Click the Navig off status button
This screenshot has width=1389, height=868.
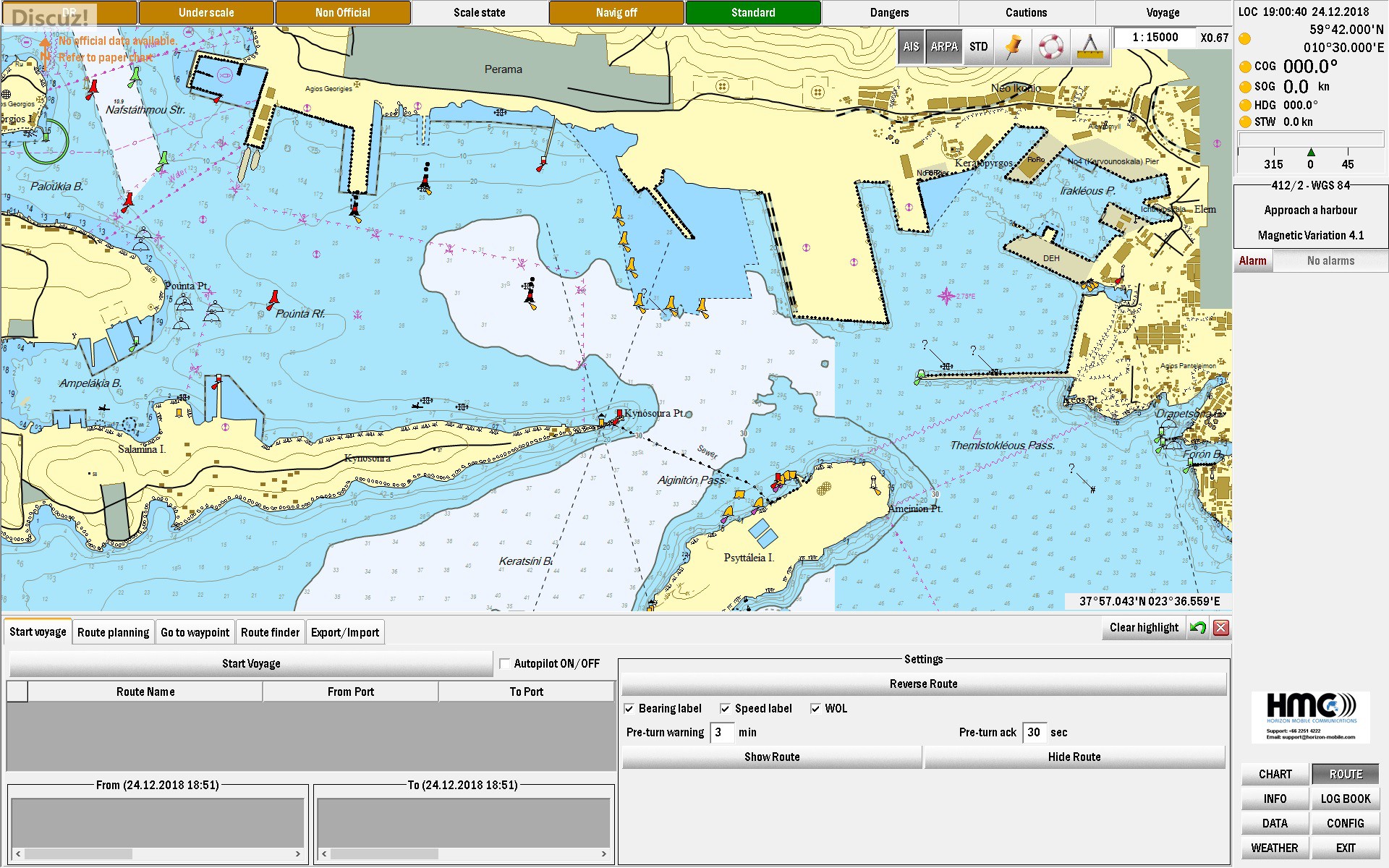tap(616, 12)
